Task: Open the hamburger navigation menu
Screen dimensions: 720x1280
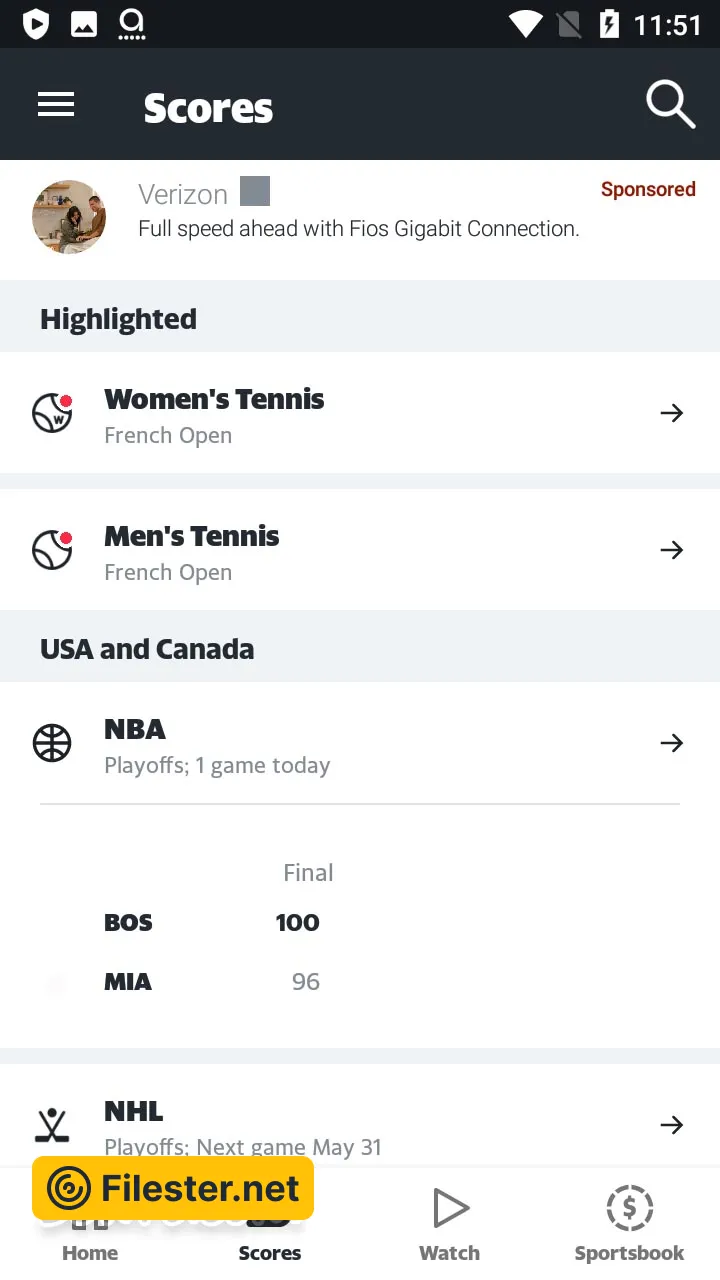Action: point(56,105)
